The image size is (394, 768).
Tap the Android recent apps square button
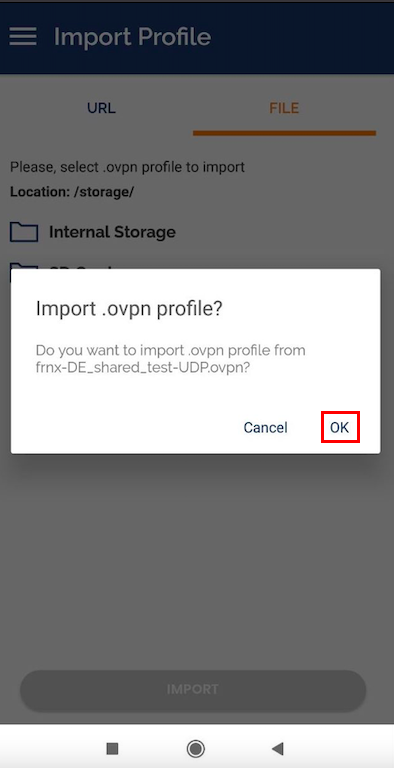[112, 748]
